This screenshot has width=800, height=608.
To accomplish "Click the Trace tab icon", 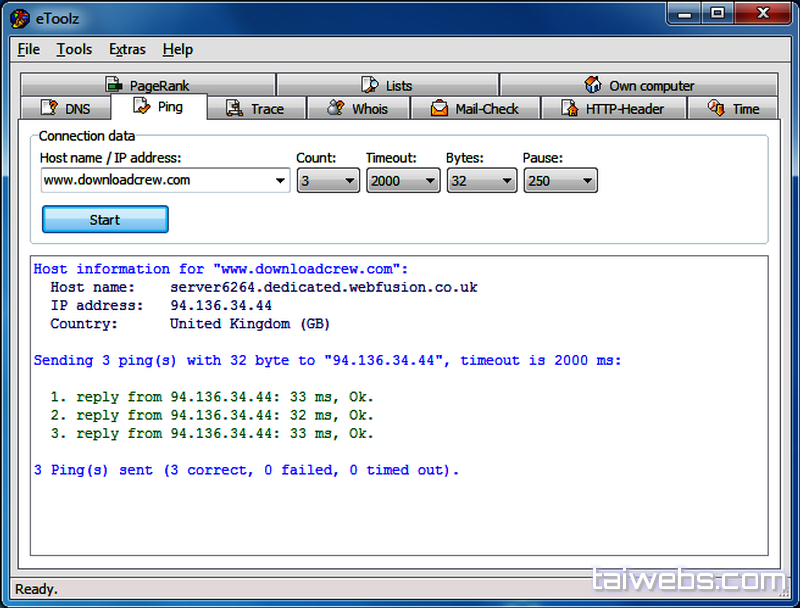I will (x=234, y=109).
